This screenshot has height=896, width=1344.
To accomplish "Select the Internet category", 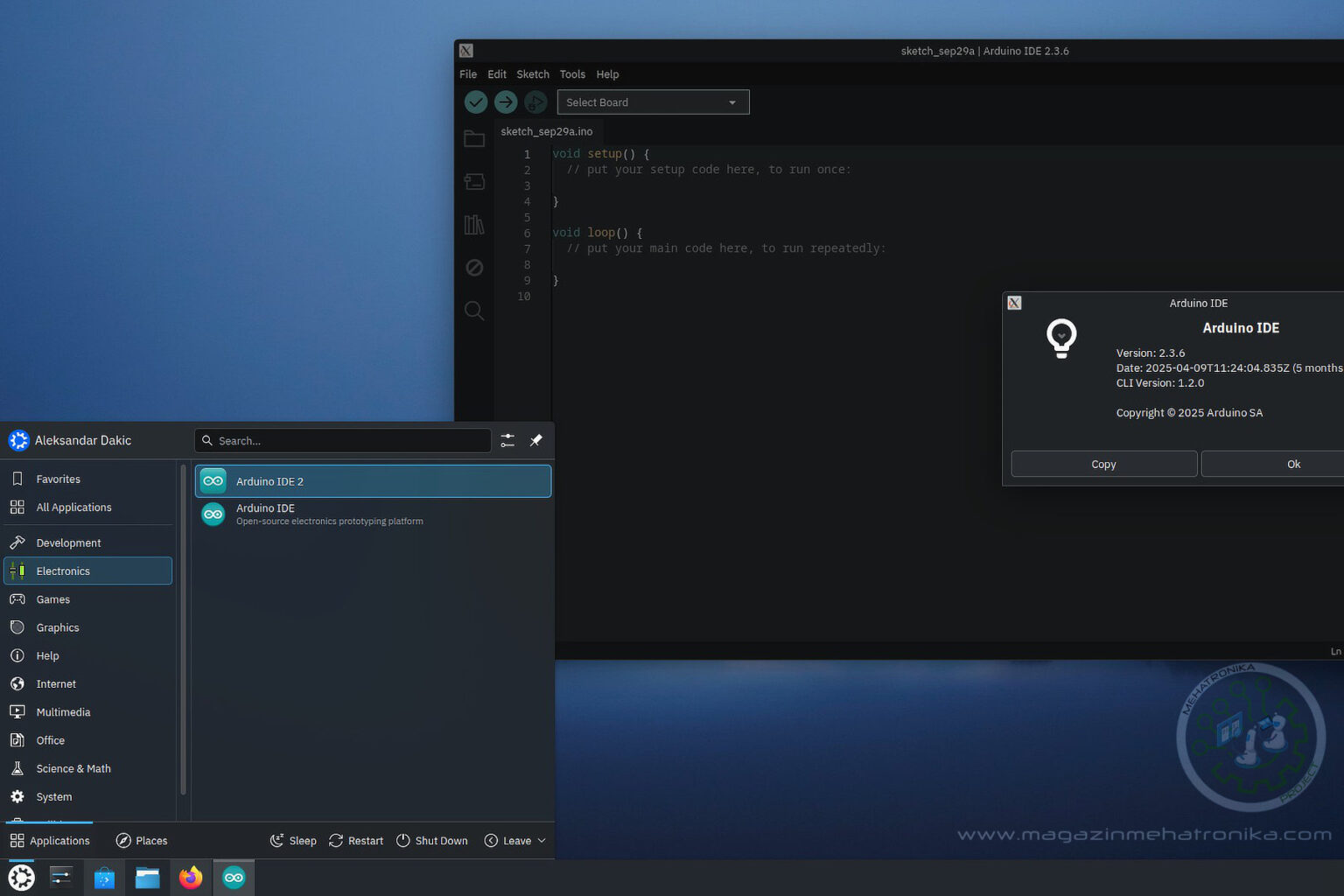I will 87,683.
